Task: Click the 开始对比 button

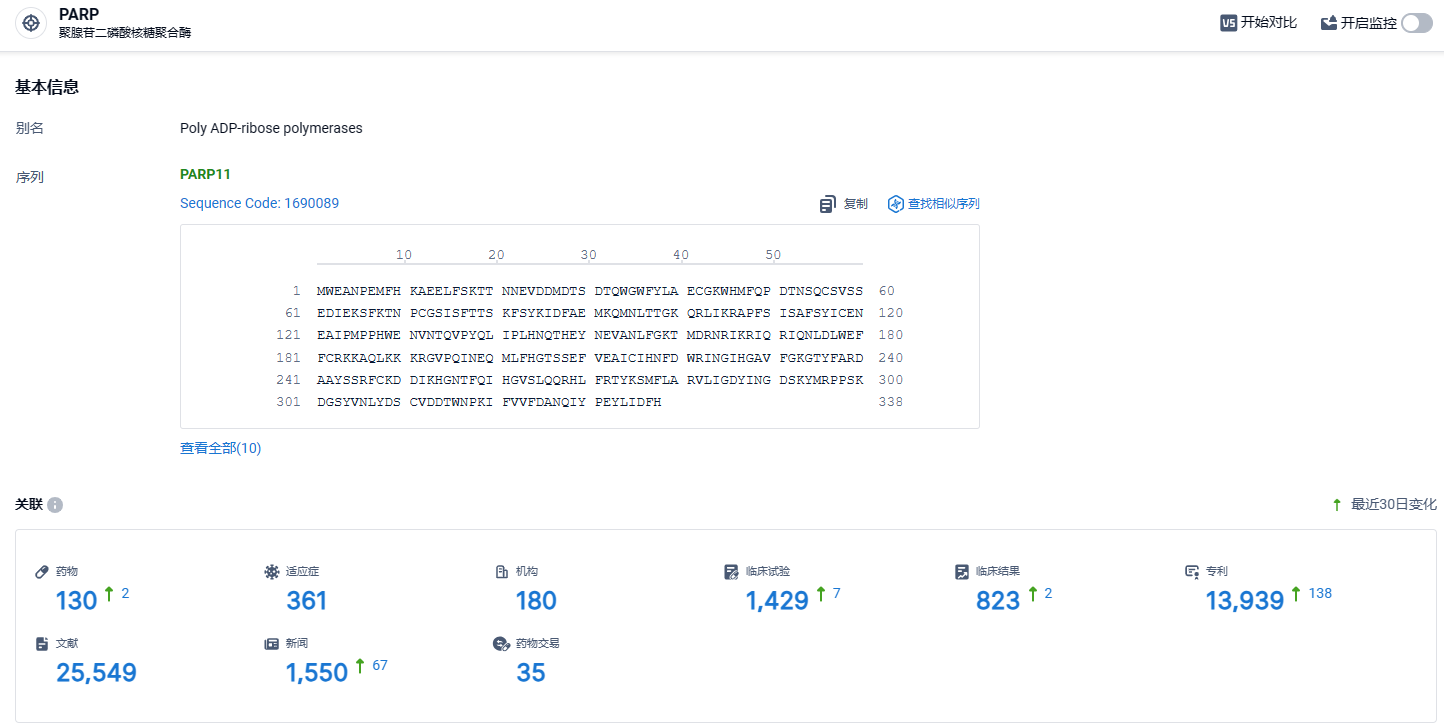Action: point(1259,23)
